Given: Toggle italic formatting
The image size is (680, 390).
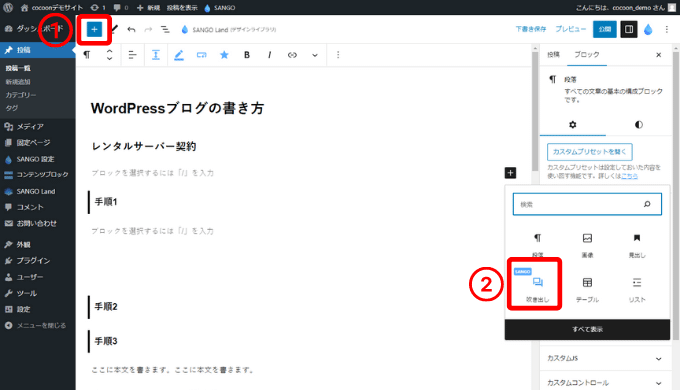Looking at the screenshot, I should coord(269,55).
